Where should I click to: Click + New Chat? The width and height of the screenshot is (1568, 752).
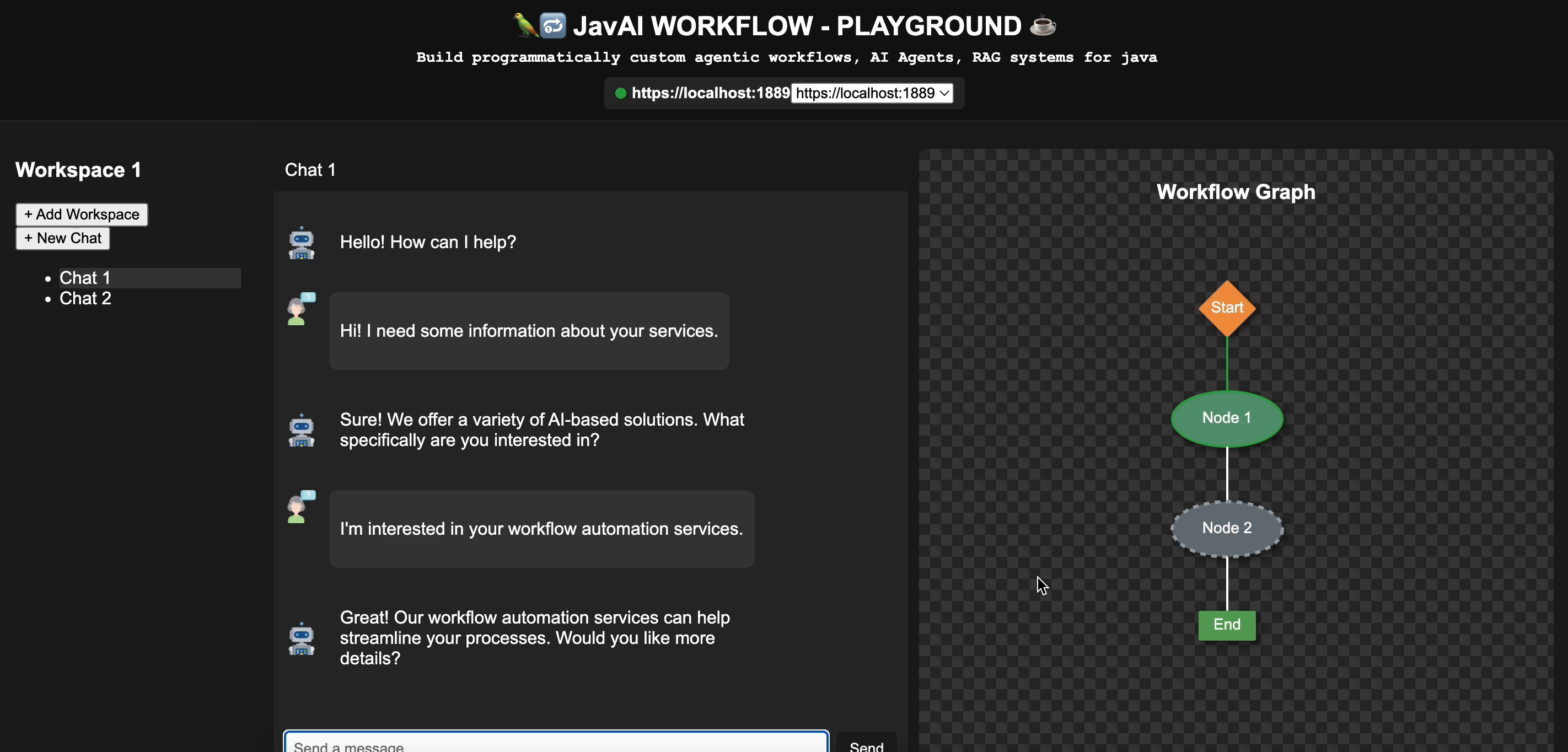pos(62,238)
